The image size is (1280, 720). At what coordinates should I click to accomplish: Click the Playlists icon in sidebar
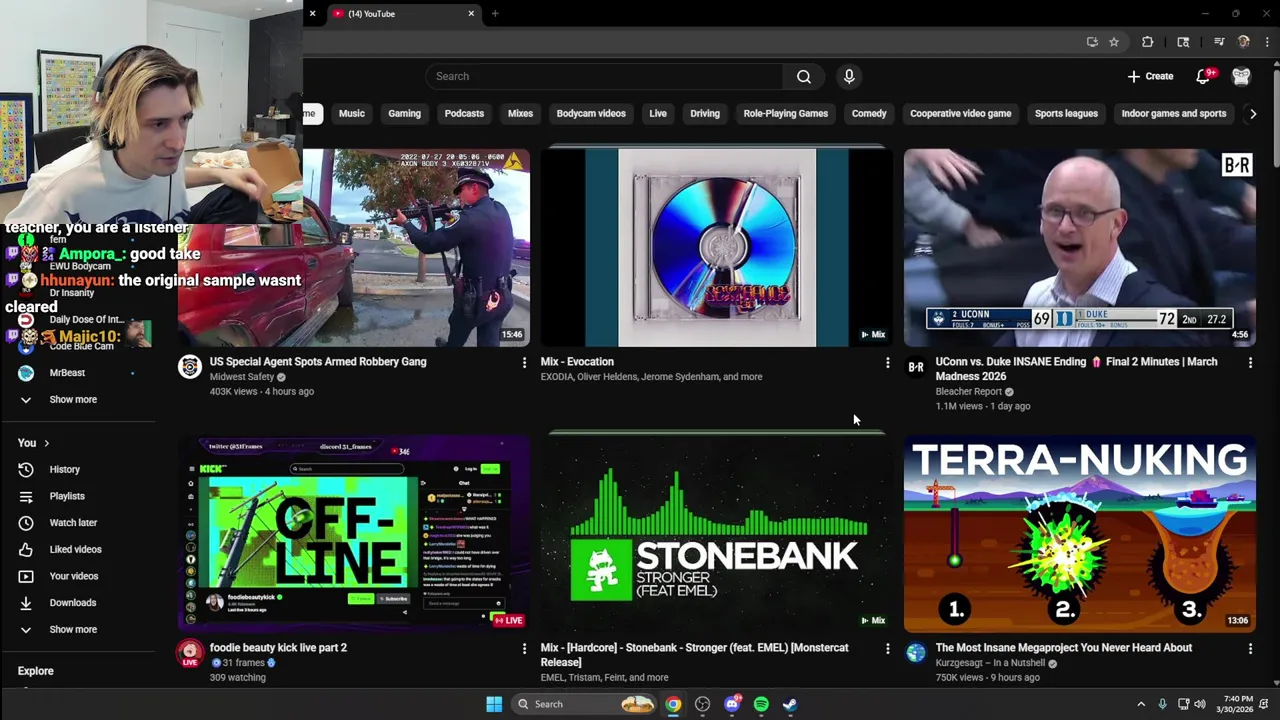point(26,496)
